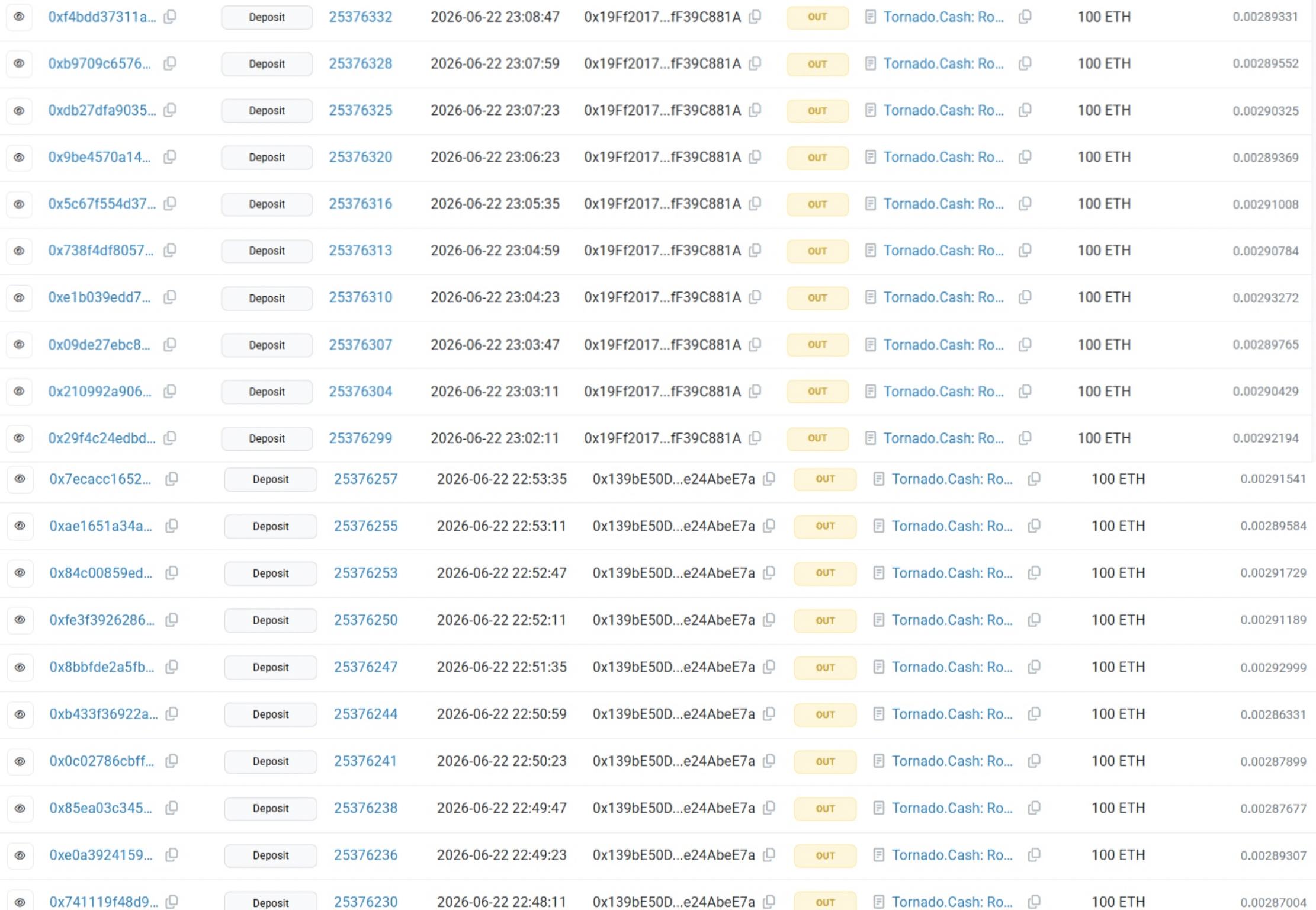Copy Tornado.Cash address in block 25376253 row
Viewport: 1316px width, 910px height.
coord(1035,573)
